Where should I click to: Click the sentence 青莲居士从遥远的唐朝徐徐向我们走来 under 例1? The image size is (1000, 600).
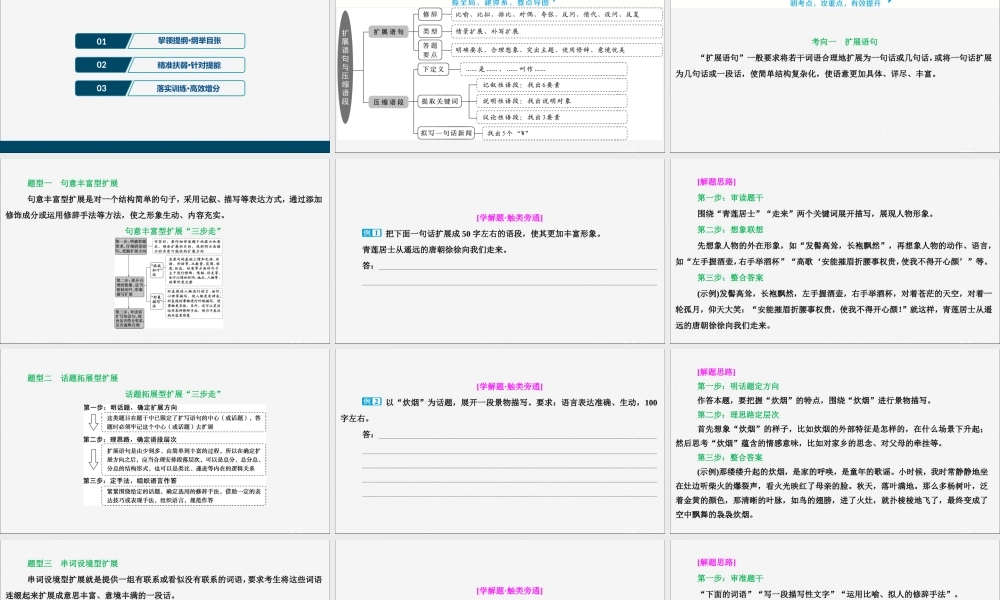(435, 250)
